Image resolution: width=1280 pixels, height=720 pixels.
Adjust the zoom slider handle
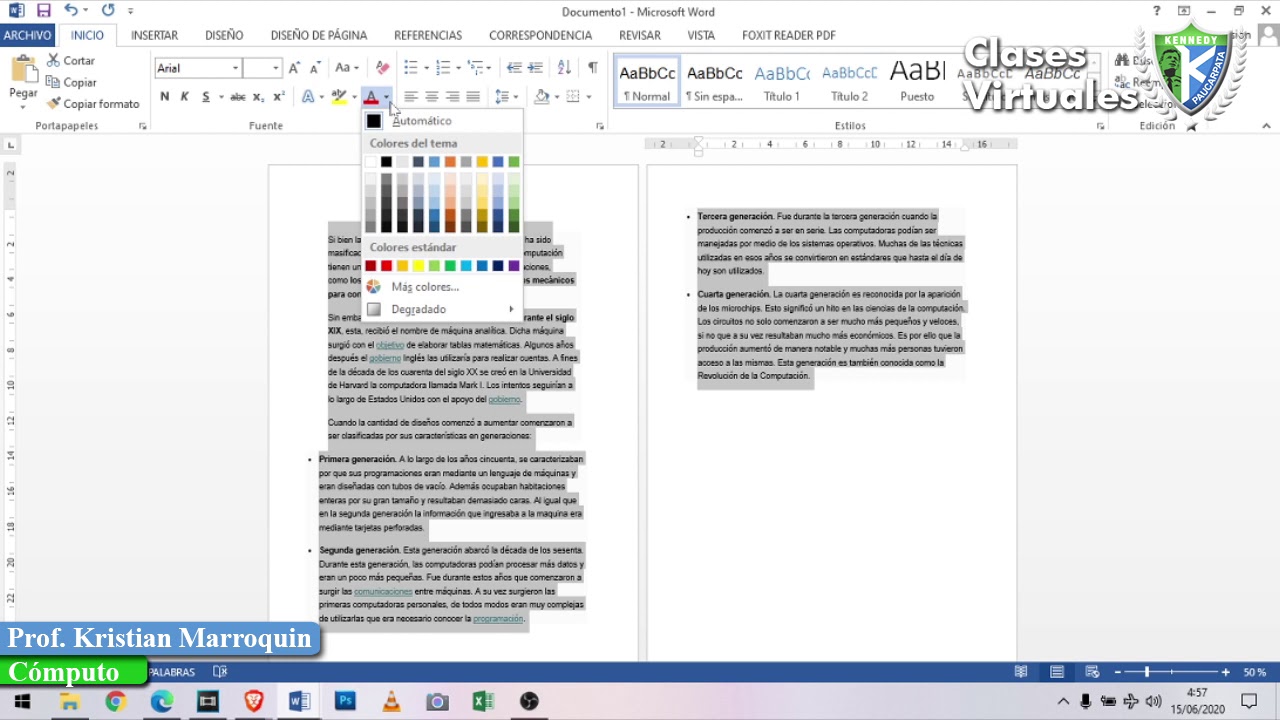(1146, 672)
